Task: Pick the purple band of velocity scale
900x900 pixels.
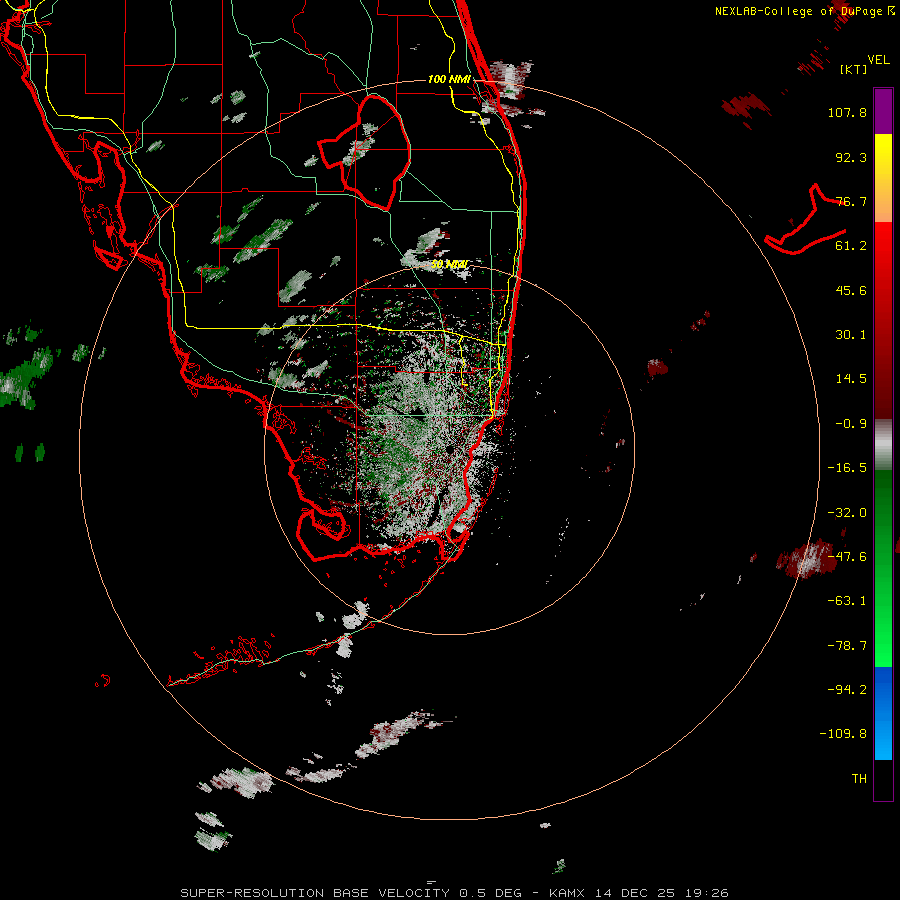Action: tap(883, 111)
